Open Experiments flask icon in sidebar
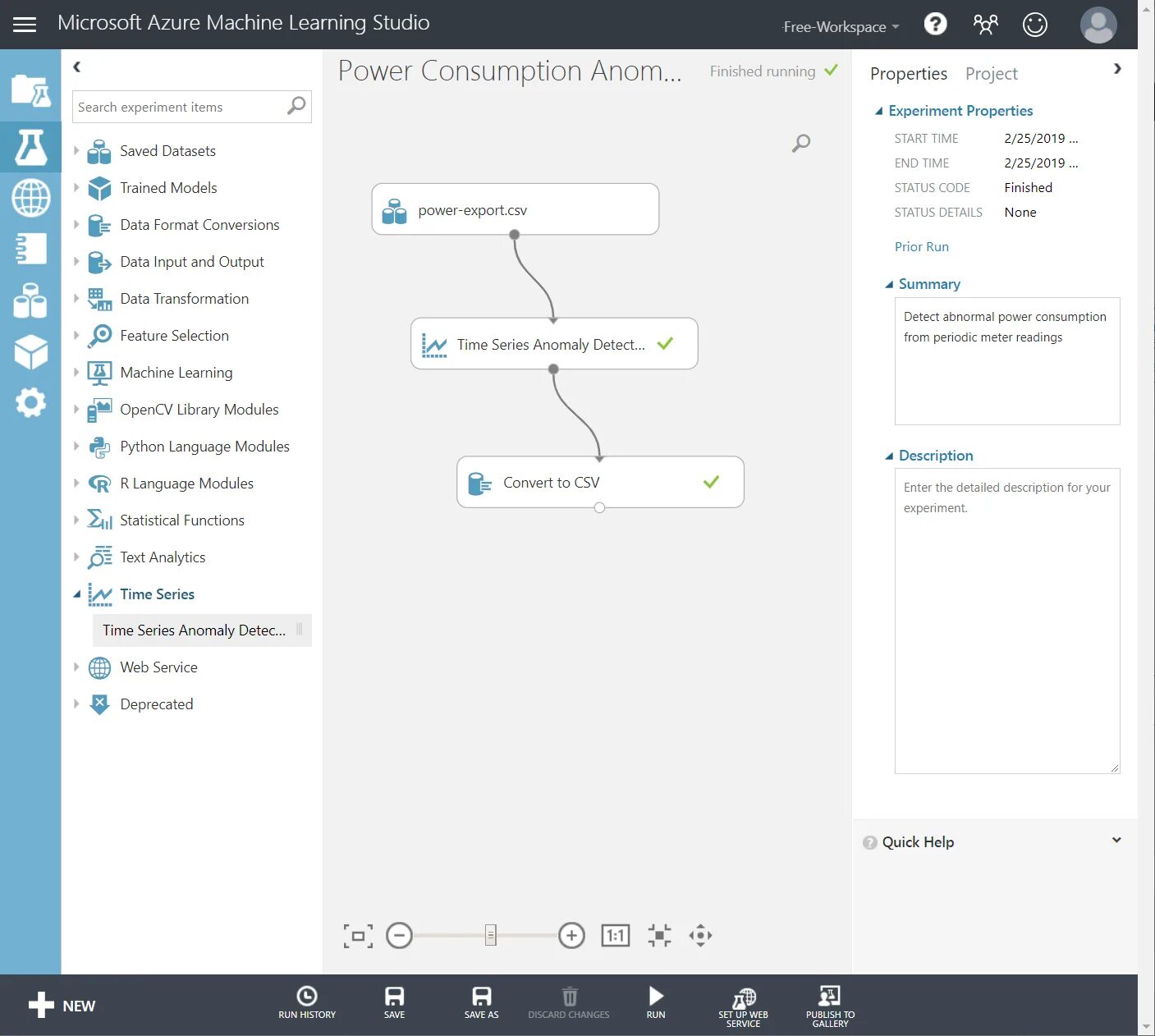 (30, 147)
